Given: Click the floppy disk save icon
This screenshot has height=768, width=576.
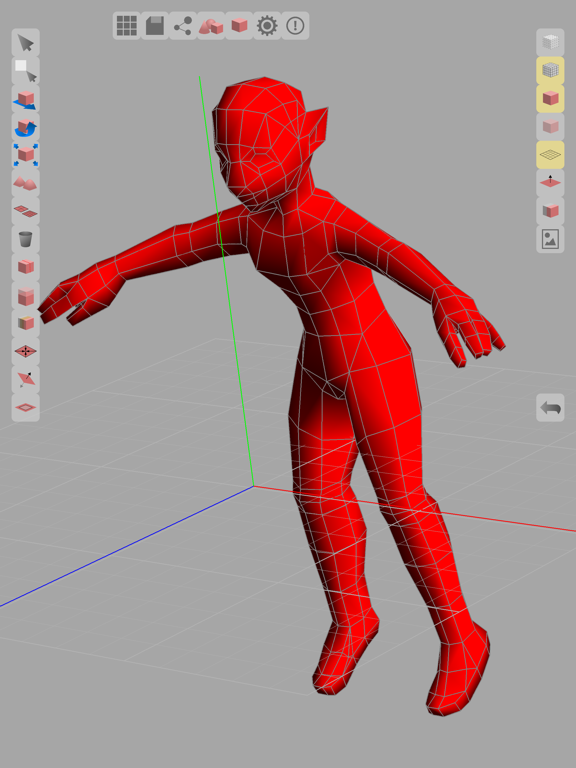Looking at the screenshot, I should 155,25.
